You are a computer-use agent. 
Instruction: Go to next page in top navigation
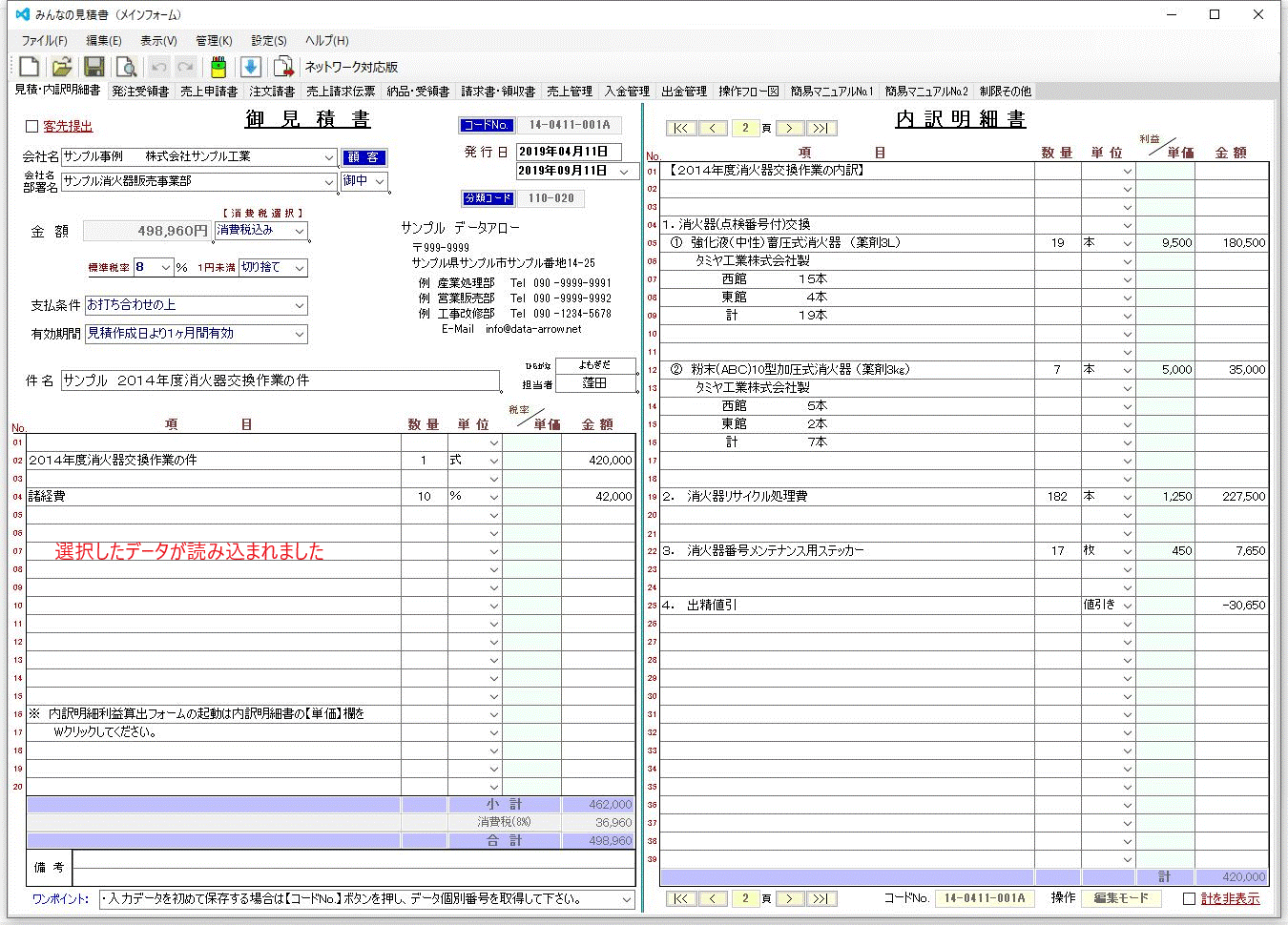pyautogui.click(x=790, y=128)
